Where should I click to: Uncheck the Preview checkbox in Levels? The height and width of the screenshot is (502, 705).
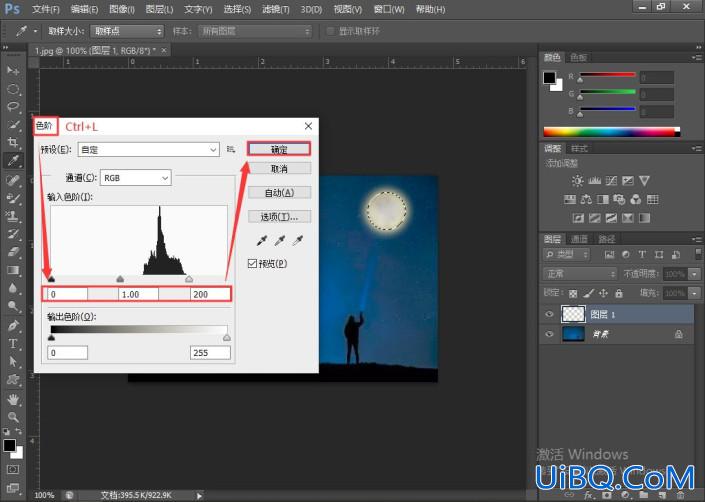pos(252,263)
